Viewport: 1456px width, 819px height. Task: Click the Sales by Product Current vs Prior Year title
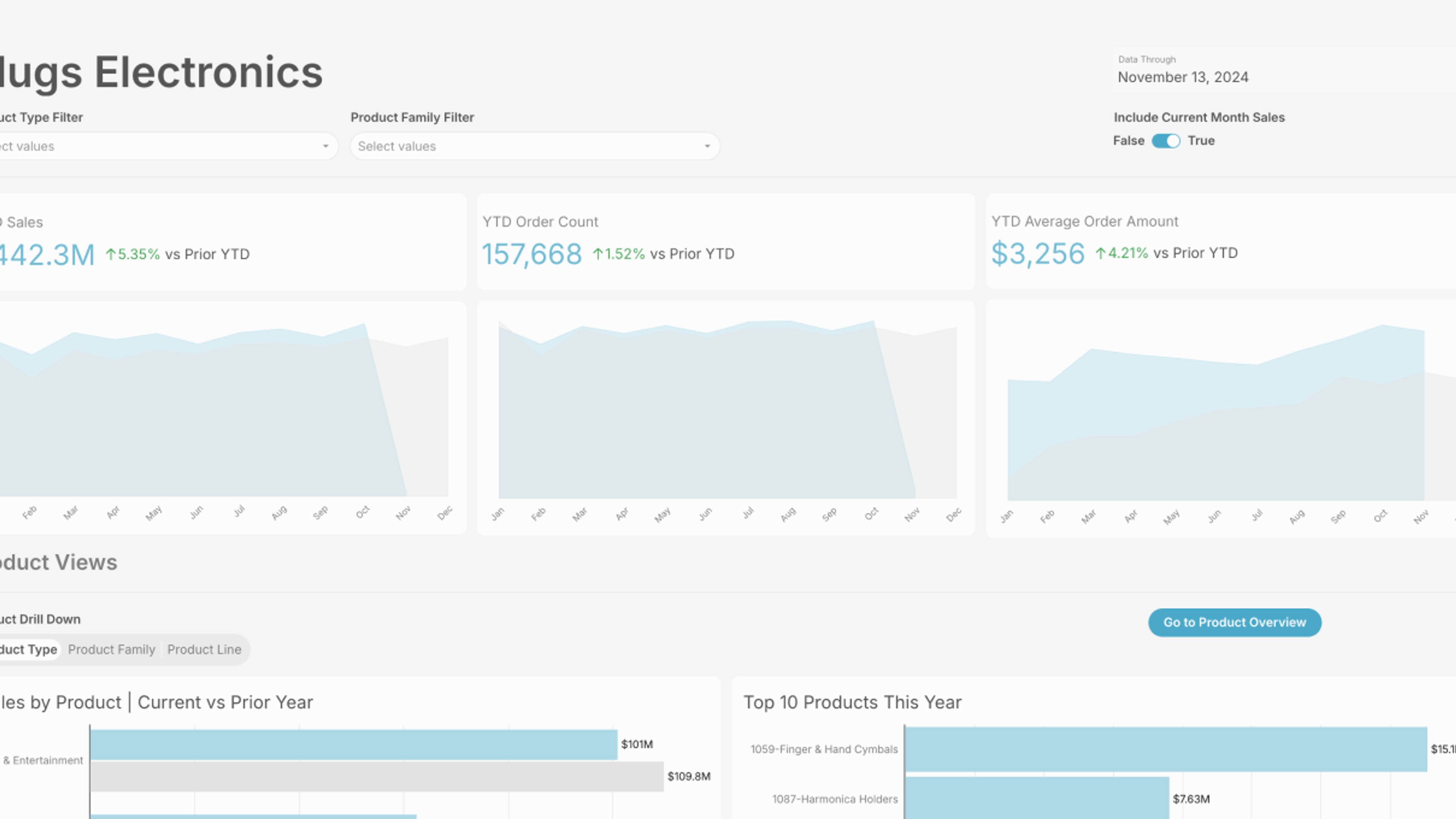click(157, 702)
